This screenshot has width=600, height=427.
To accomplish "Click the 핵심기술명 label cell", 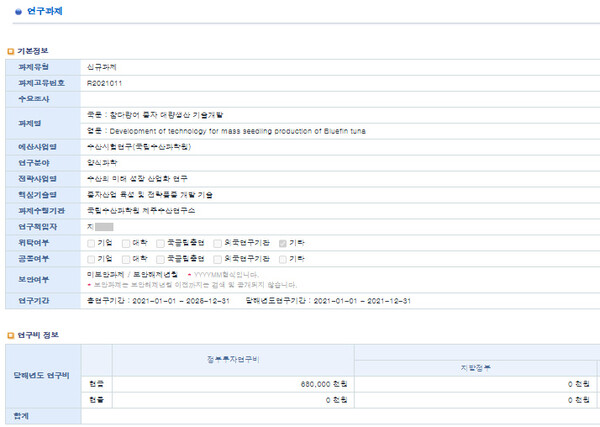I will 43,195.
